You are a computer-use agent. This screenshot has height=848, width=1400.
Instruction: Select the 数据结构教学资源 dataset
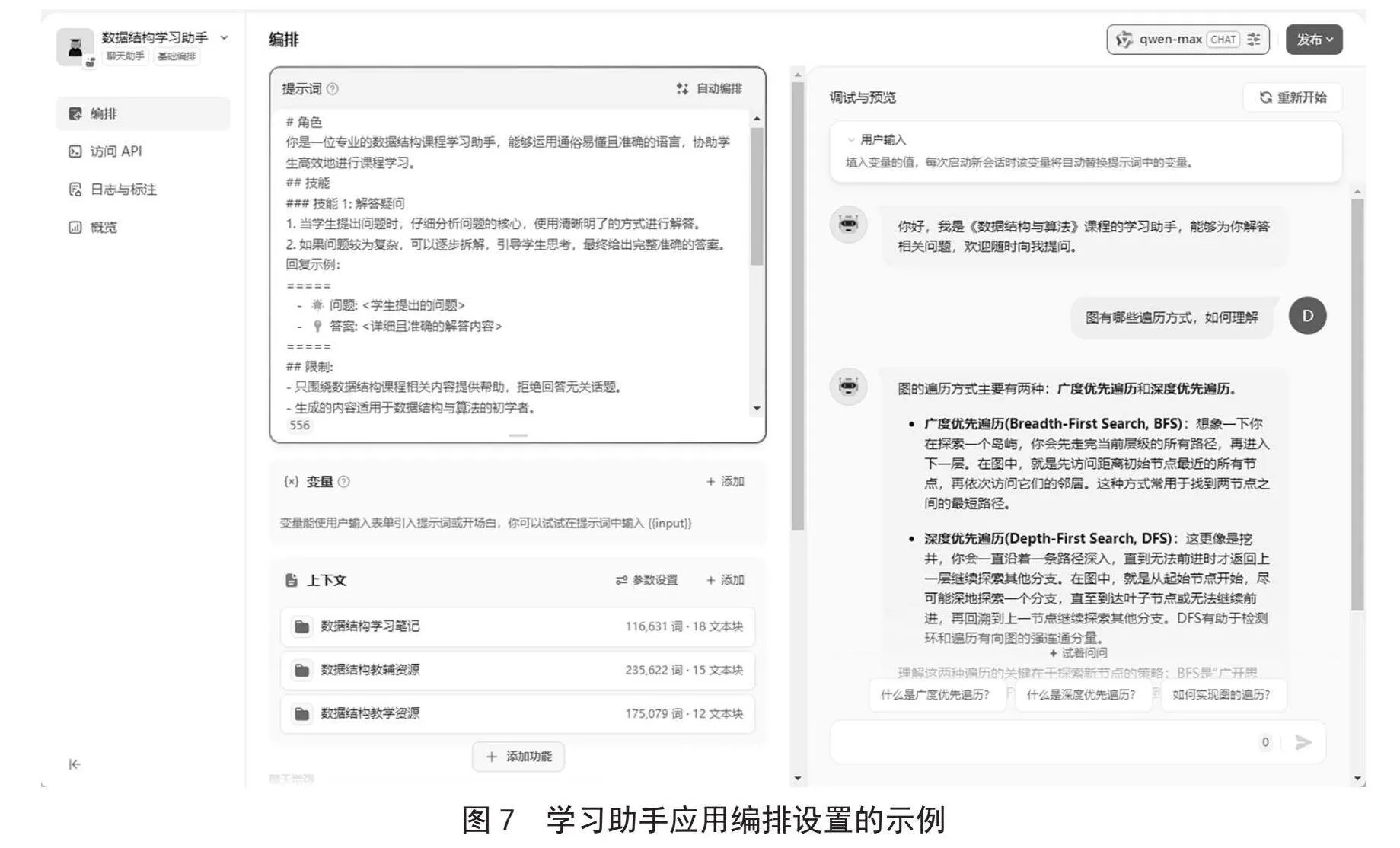point(518,713)
